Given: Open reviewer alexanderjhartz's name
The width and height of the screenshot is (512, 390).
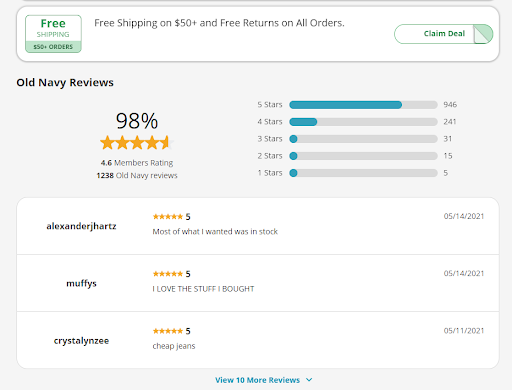Looking at the screenshot, I should tap(81, 226).
